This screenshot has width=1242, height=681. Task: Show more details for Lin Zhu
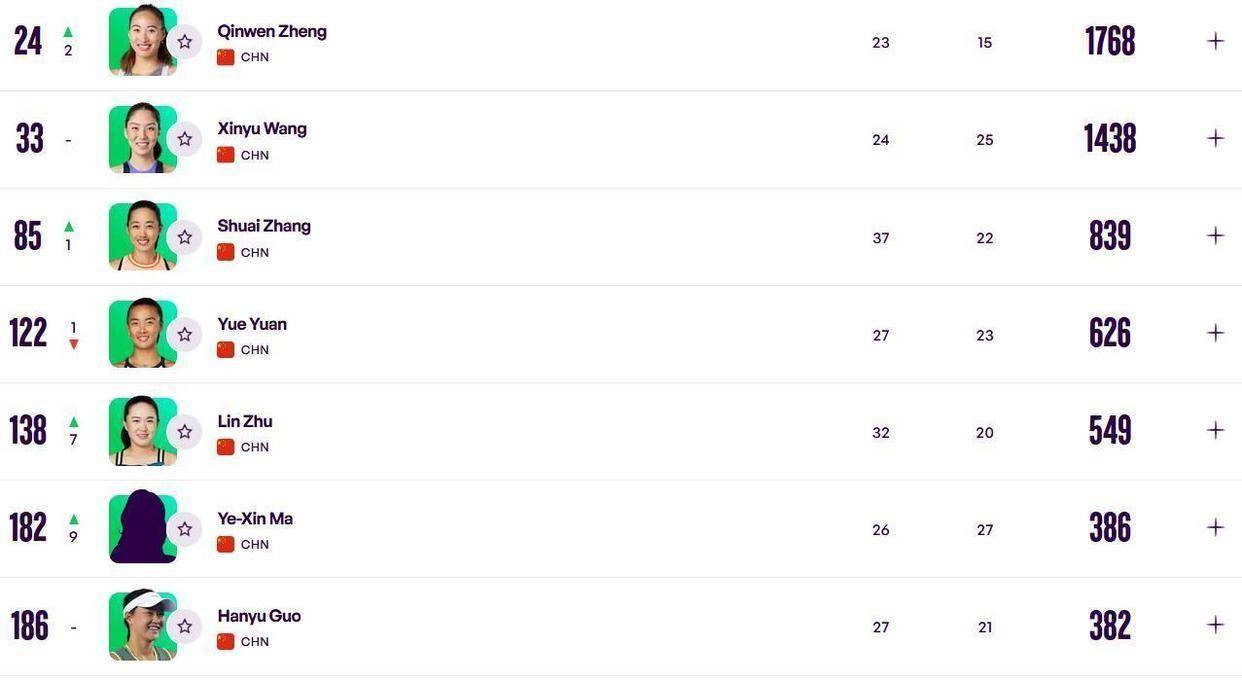click(1215, 430)
